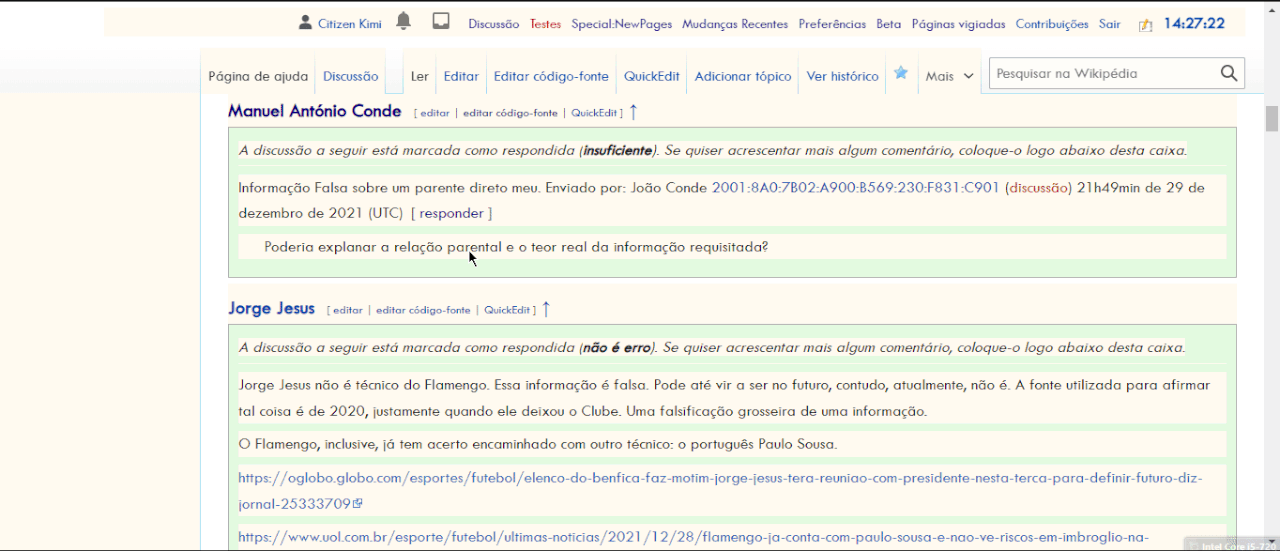Viewport: 1280px width, 551px height.
Task: Open Citizen Kimi user page
Action: (349, 24)
